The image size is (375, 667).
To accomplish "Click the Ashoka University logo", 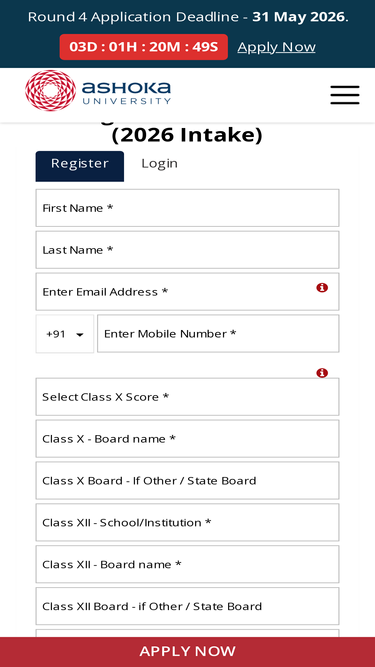I will click(x=98, y=91).
